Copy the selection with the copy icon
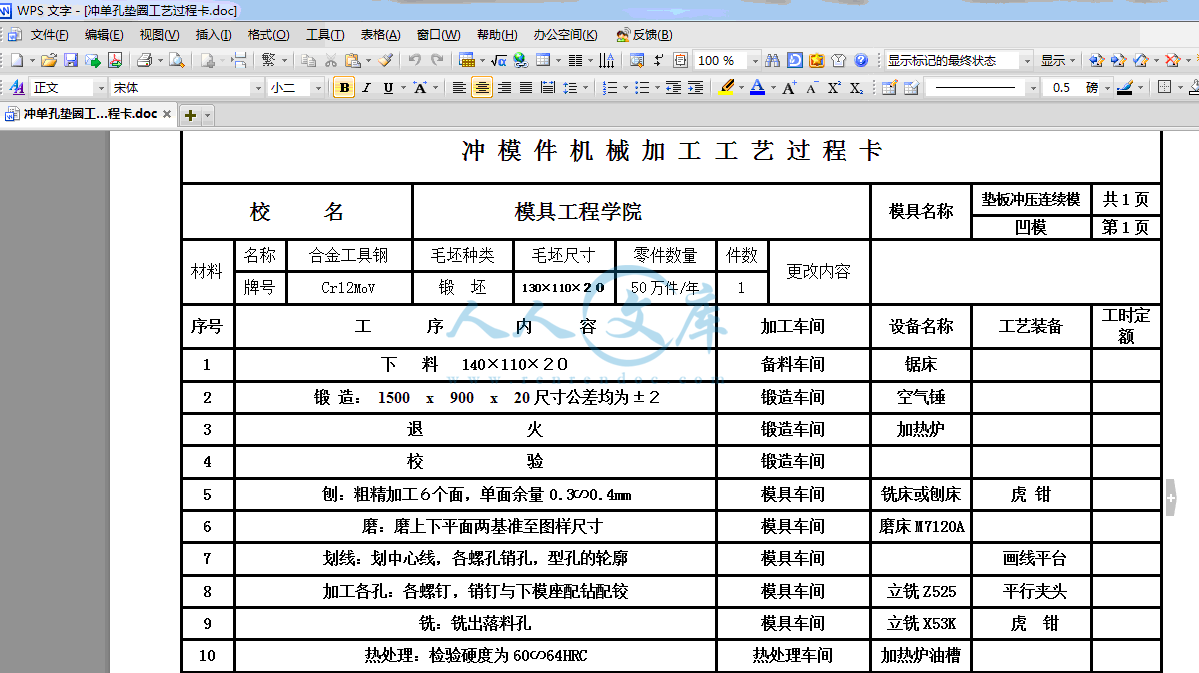 308,60
